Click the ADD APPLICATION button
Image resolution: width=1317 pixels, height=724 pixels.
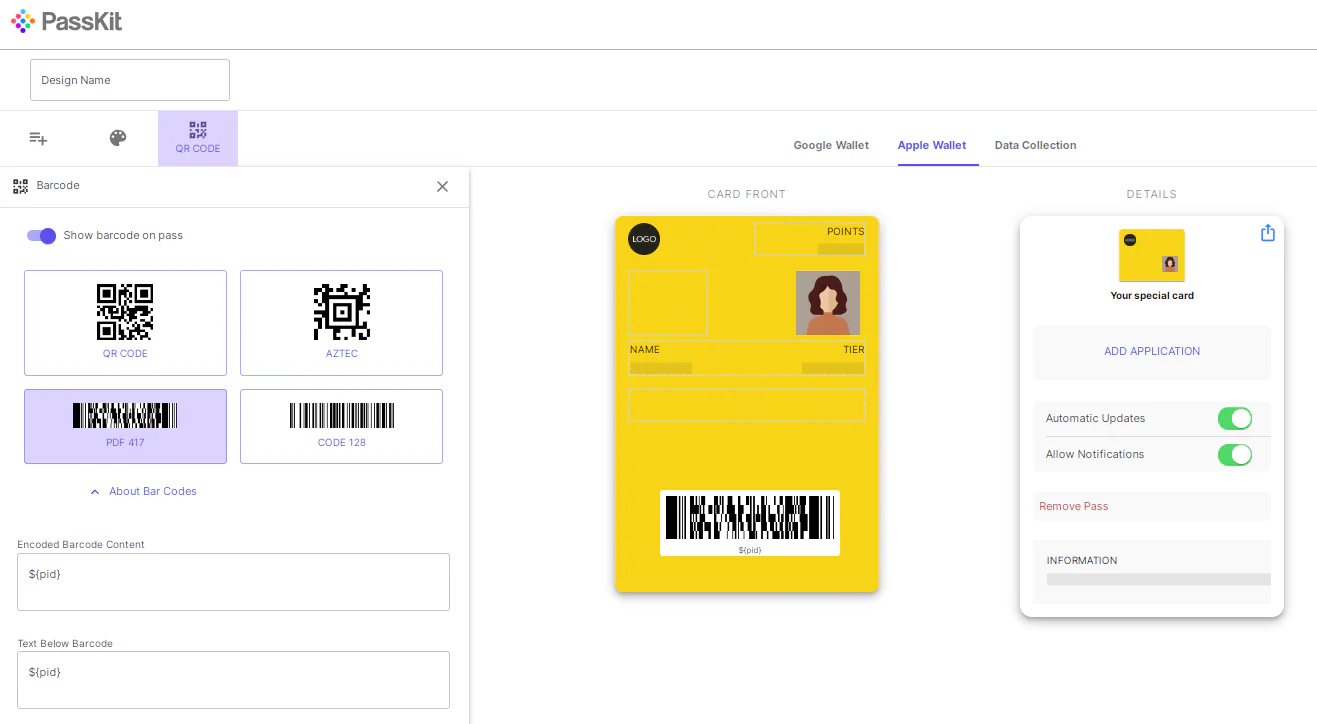click(1152, 351)
